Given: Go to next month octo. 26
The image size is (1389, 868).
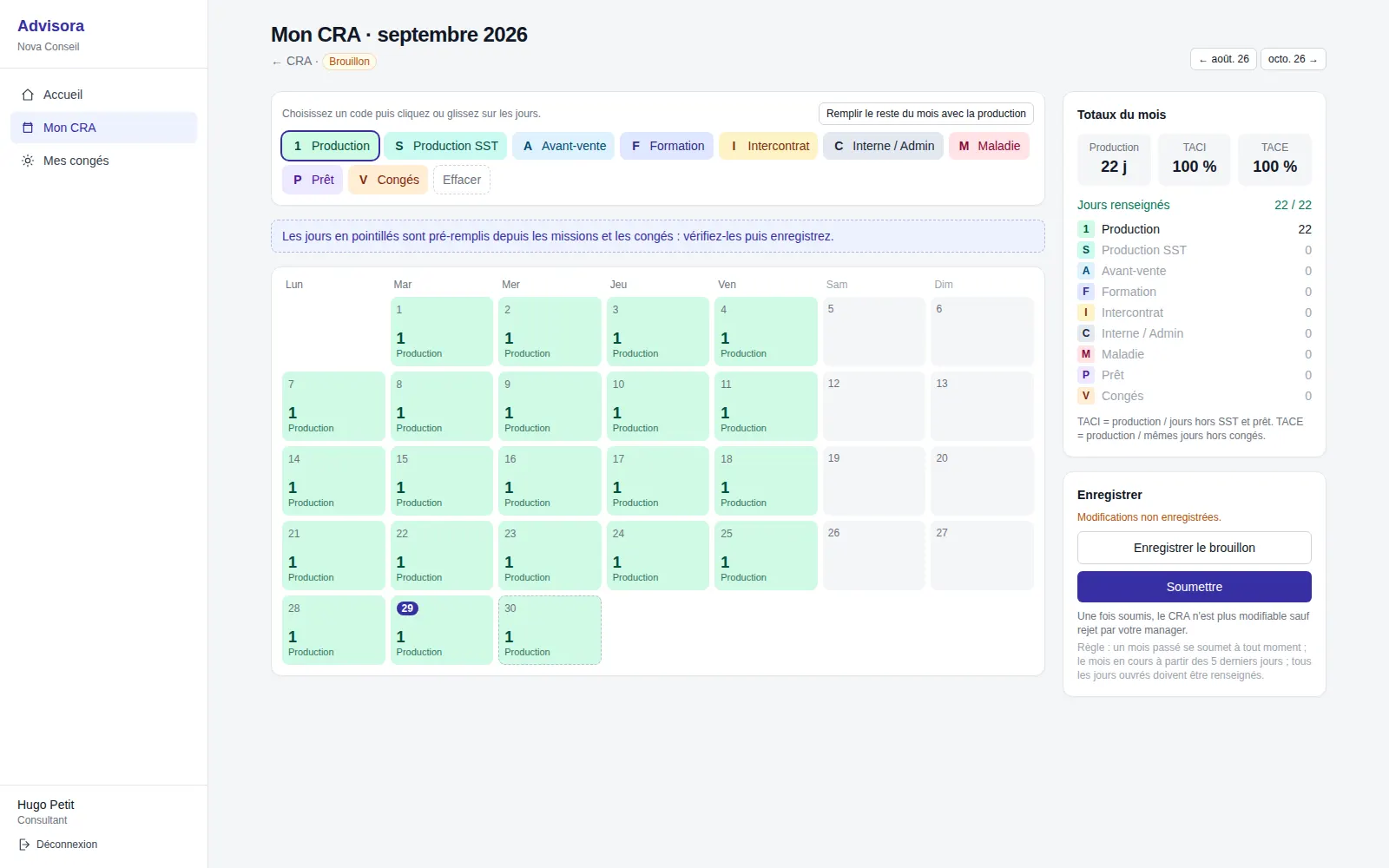Looking at the screenshot, I should pyautogui.click(x=1293, y=59).
